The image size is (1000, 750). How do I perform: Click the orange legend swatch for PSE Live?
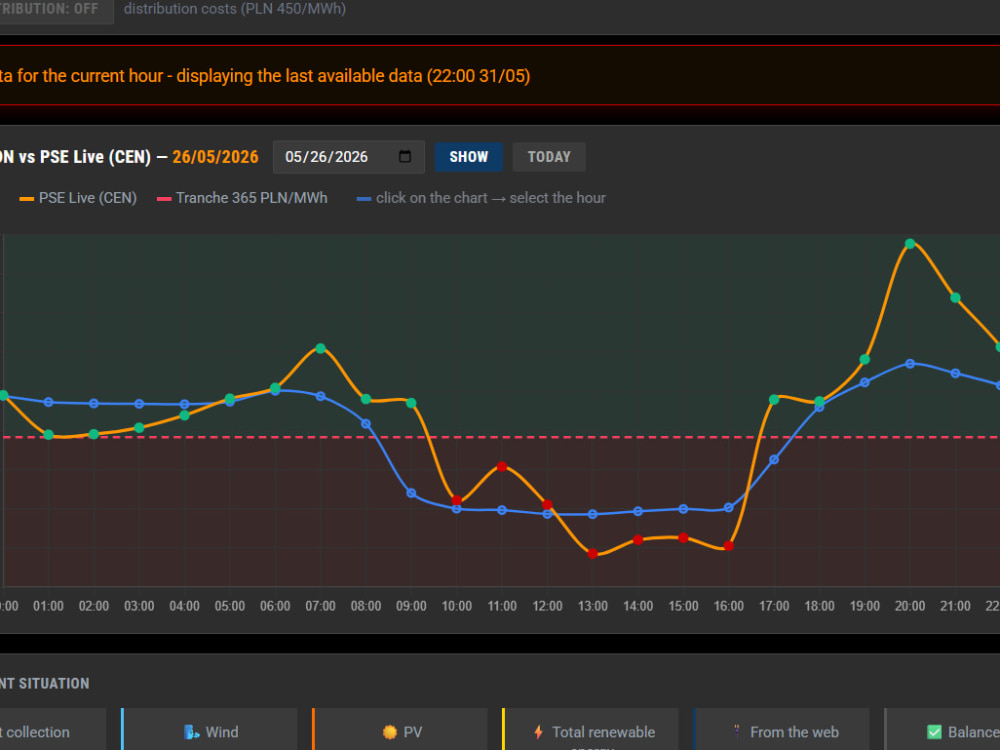coord(26,199)
